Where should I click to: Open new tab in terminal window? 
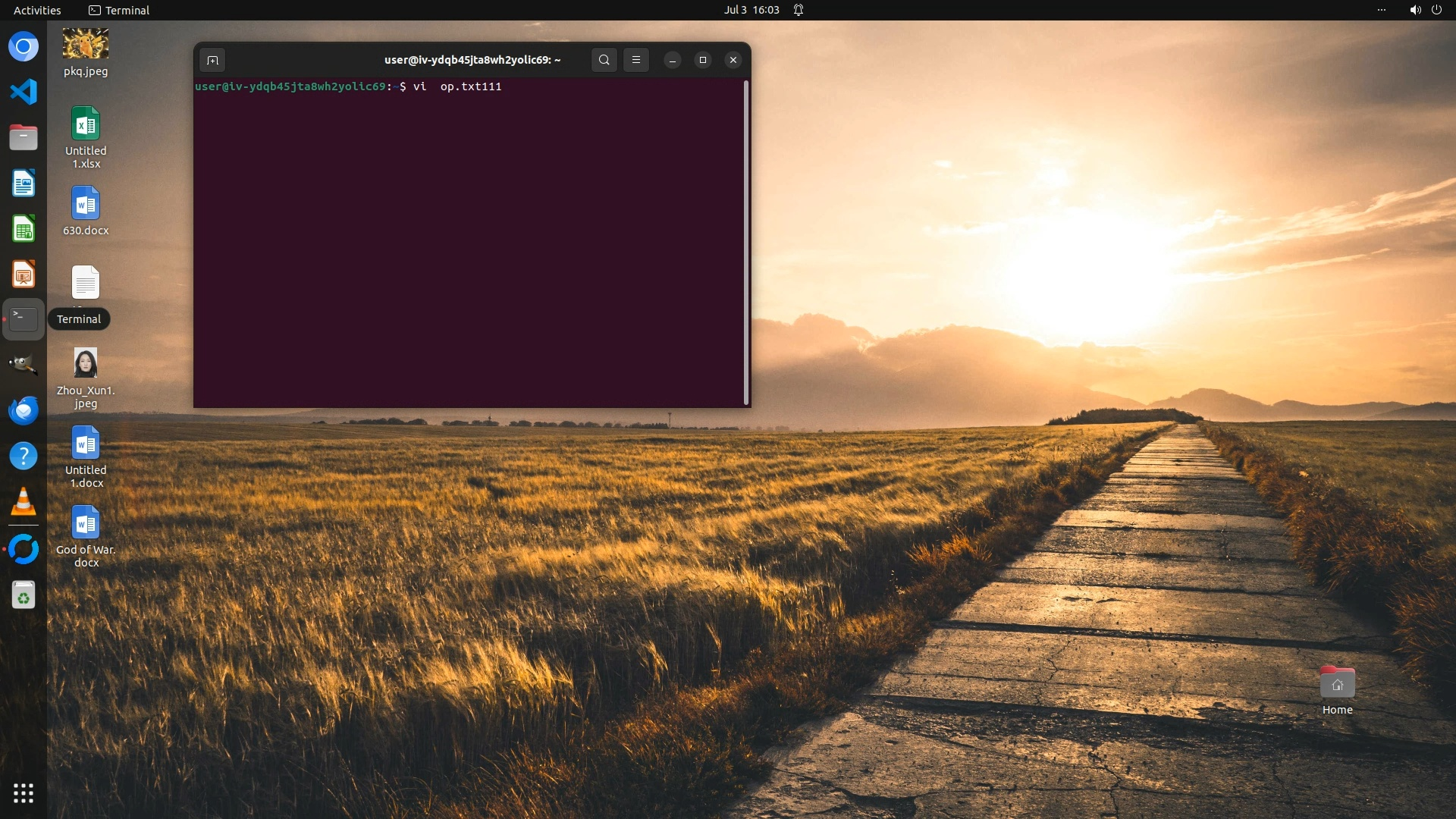[212, 60]
